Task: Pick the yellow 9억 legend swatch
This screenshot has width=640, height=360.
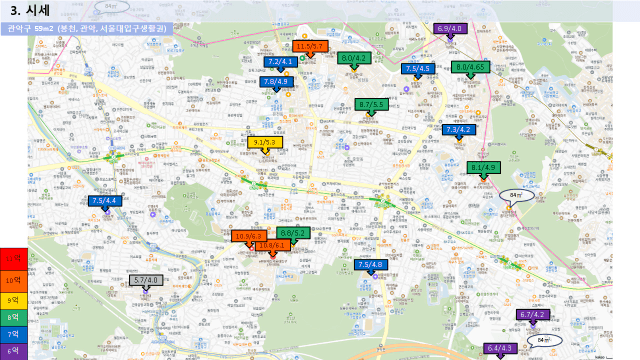Action: (x=13, y=300)
